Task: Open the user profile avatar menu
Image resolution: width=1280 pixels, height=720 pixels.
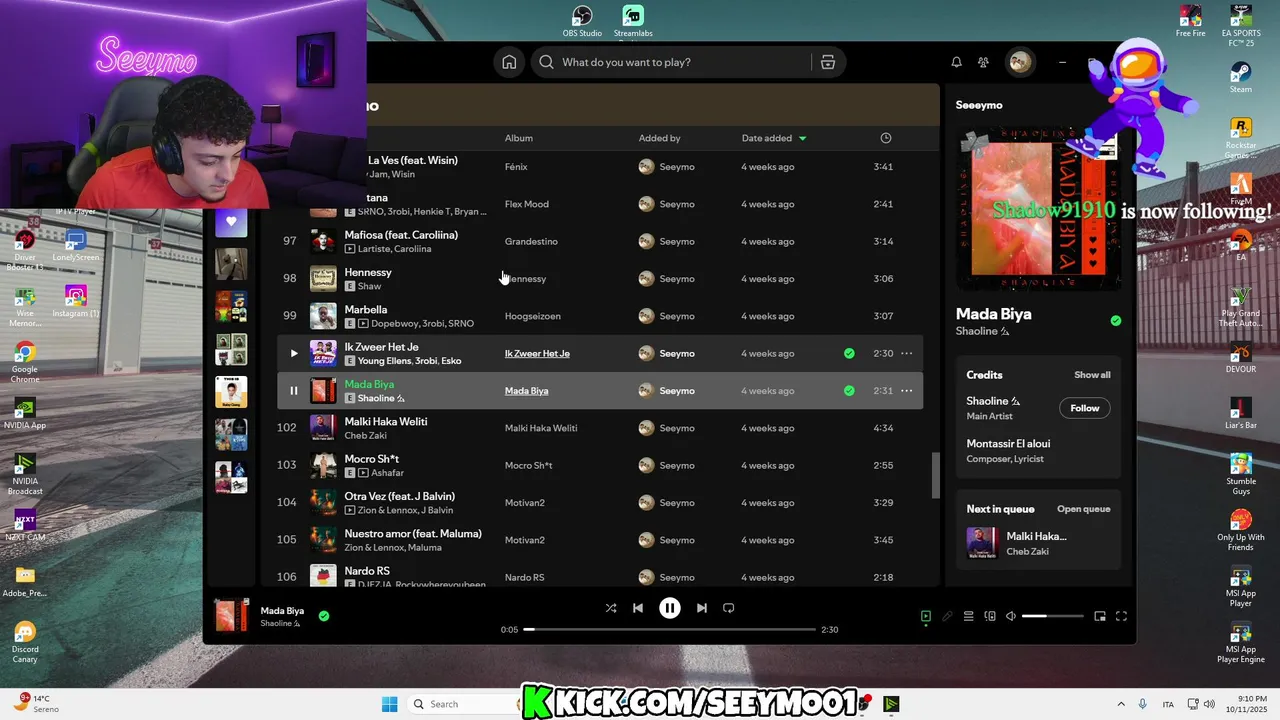Action: pos(1019,62)
